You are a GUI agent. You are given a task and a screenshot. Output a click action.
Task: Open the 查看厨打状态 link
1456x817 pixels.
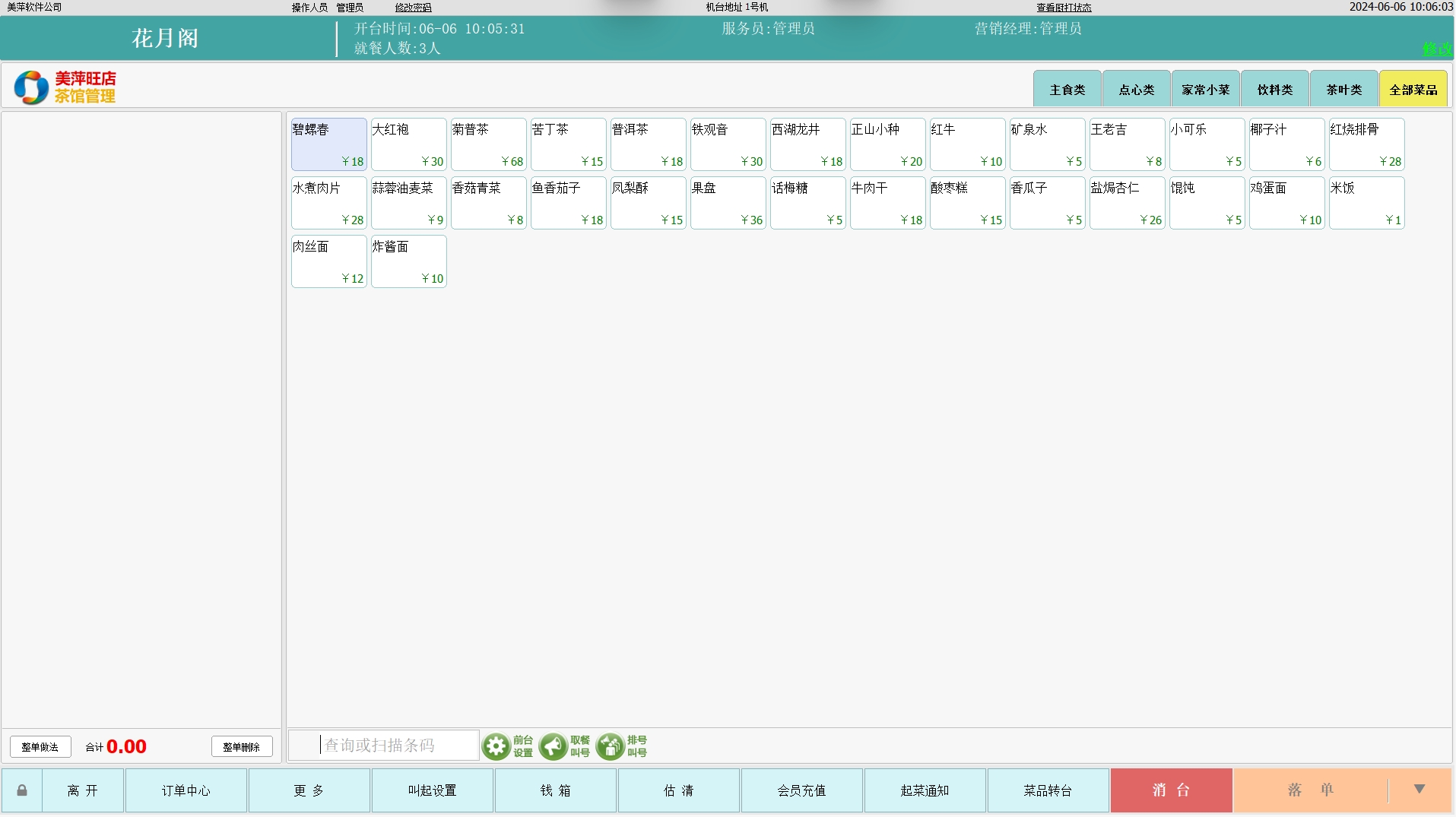[x=1064, y=8]
